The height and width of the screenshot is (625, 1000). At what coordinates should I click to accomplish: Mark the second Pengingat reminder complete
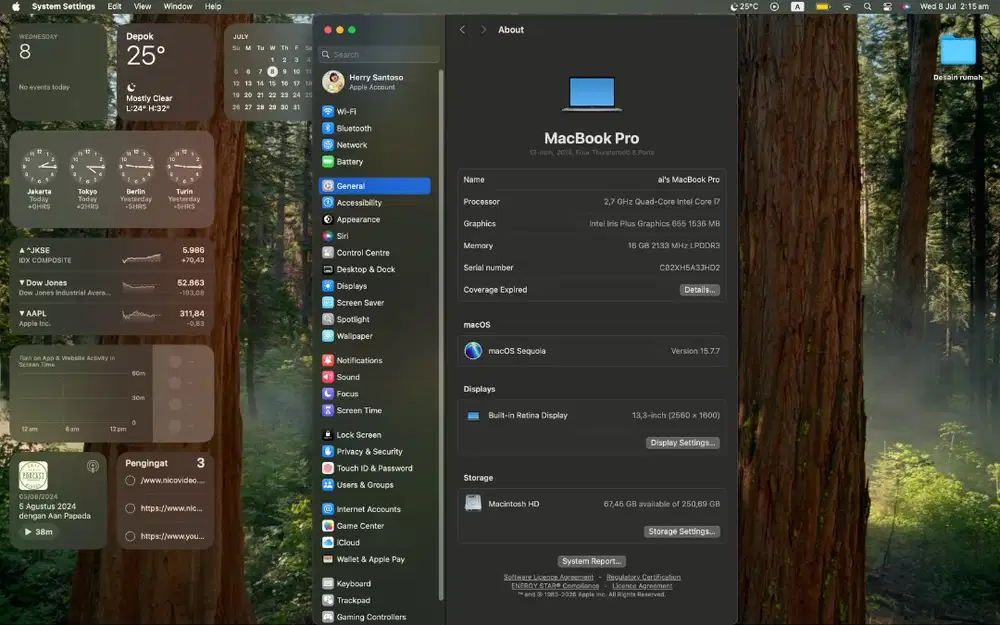tap(130, 509)
